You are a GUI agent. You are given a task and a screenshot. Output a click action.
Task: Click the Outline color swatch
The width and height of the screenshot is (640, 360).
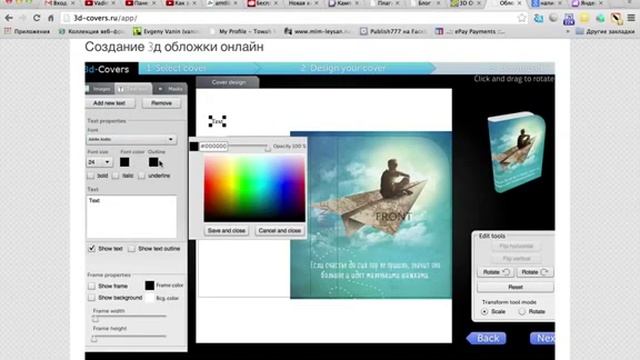click(153, 162)
